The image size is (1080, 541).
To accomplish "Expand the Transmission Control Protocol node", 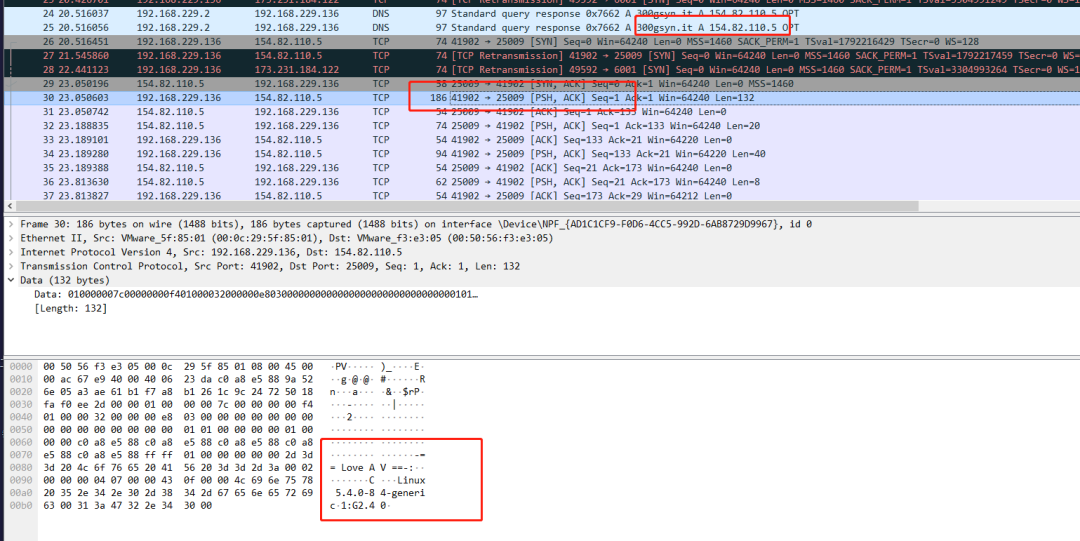I will (x=11, y=266).
